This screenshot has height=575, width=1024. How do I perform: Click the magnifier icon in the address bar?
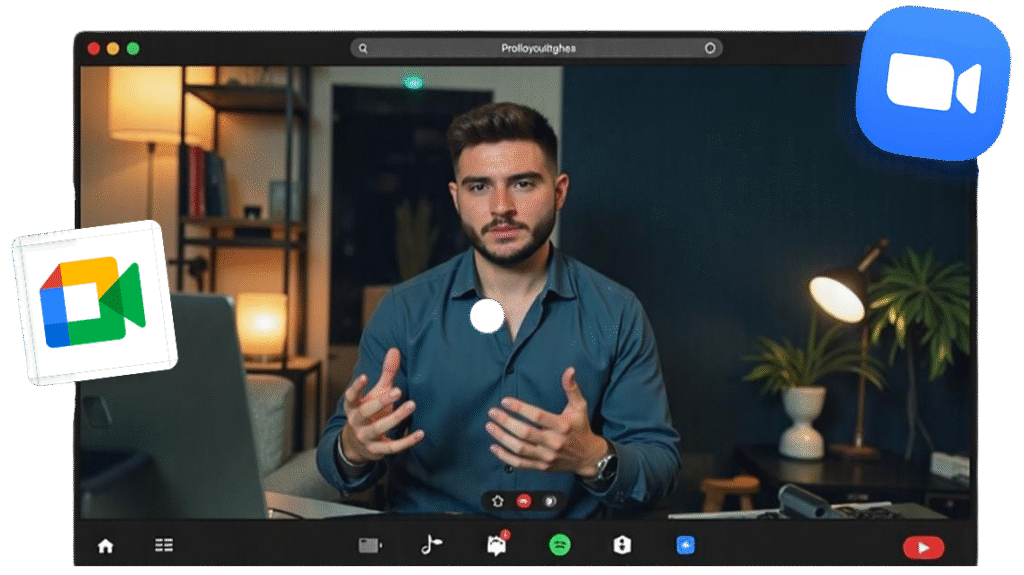click(363, 48)
